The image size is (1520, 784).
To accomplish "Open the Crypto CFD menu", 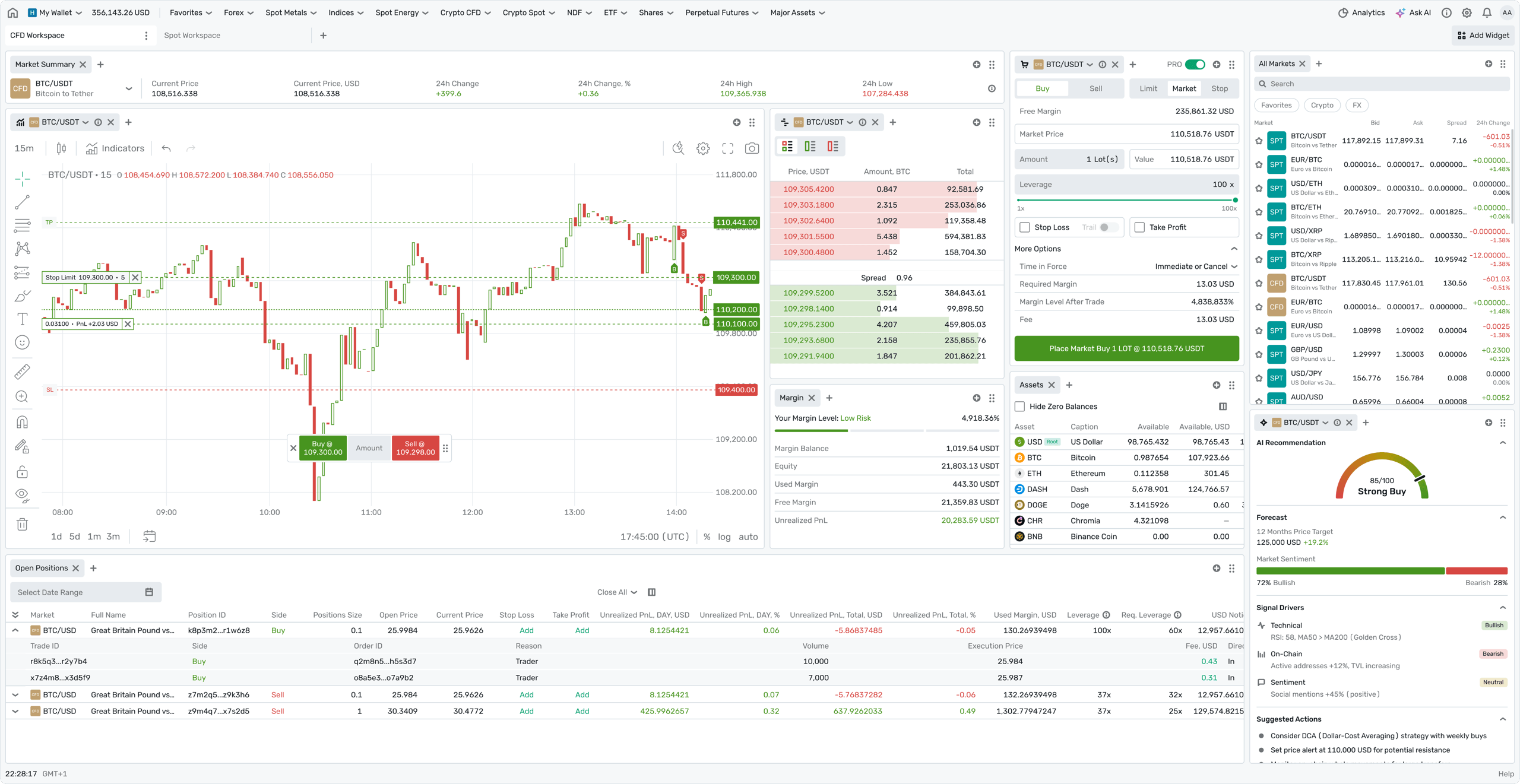I will pyautogui.click(x=465, y=12).
